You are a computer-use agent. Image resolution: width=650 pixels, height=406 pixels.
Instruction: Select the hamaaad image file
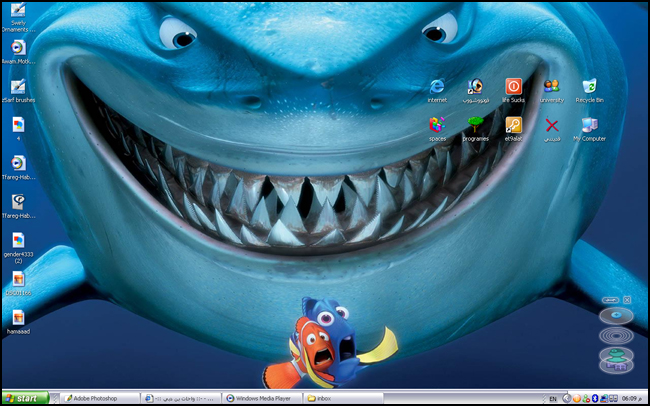[x=18, y=322]
